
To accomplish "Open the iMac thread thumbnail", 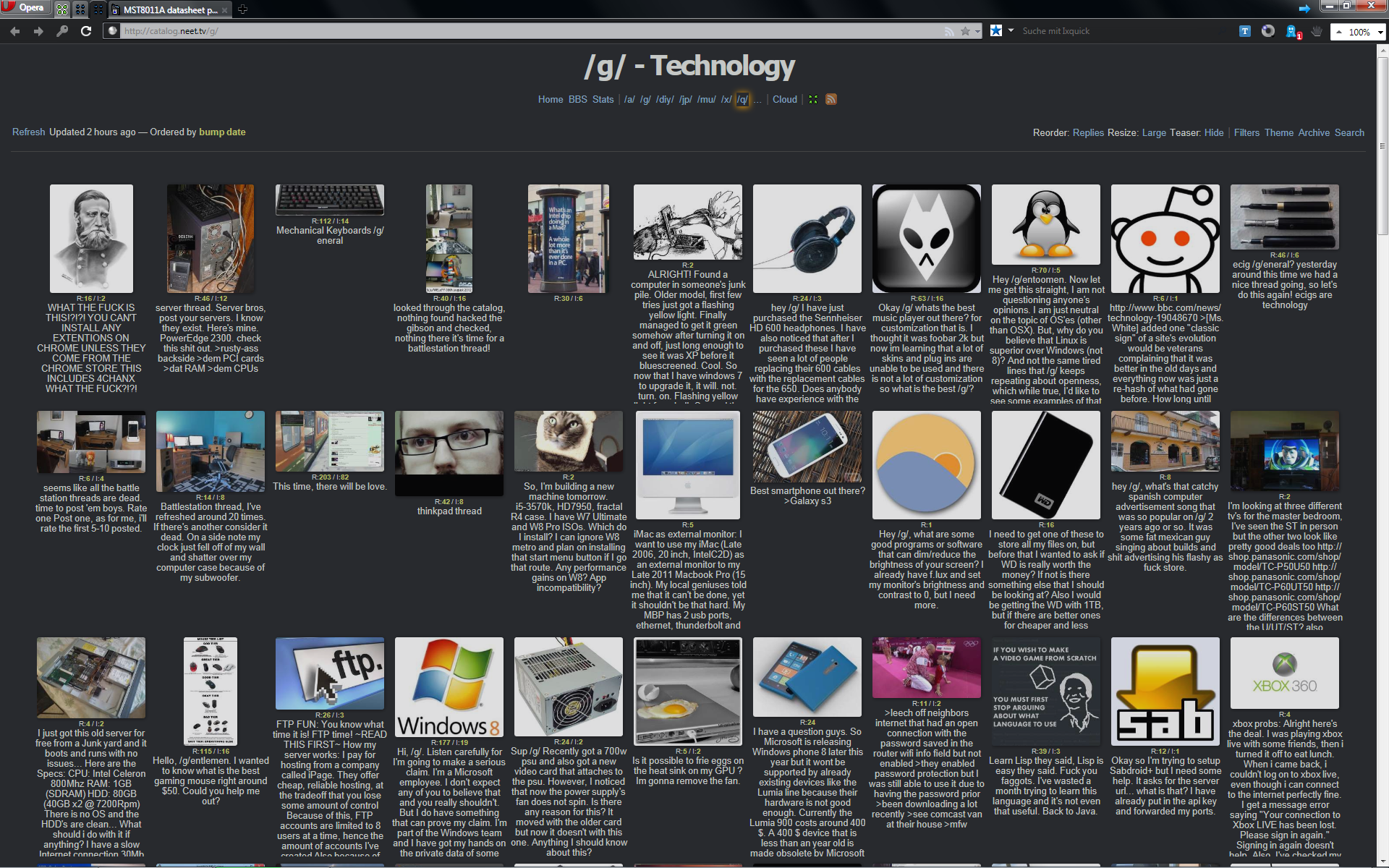I will tap(688, 465).
